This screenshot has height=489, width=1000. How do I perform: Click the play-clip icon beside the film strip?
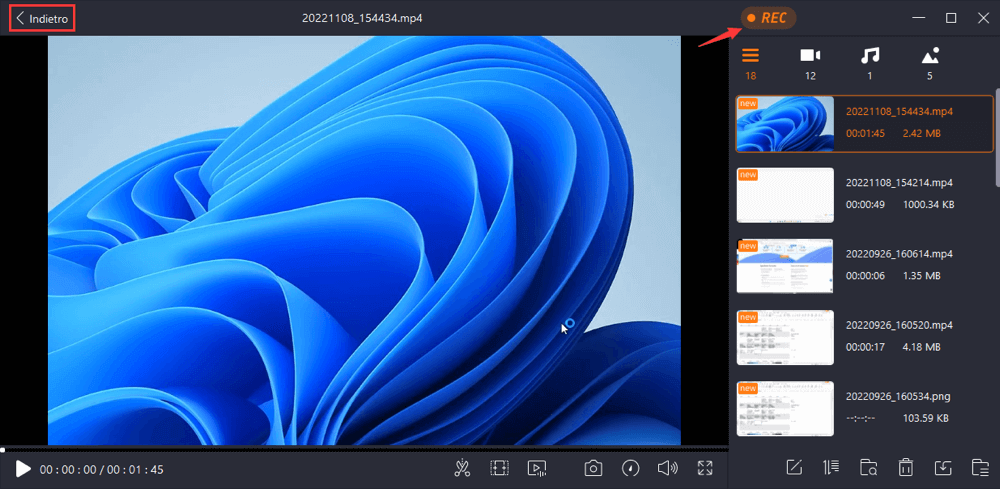(536, 469)
